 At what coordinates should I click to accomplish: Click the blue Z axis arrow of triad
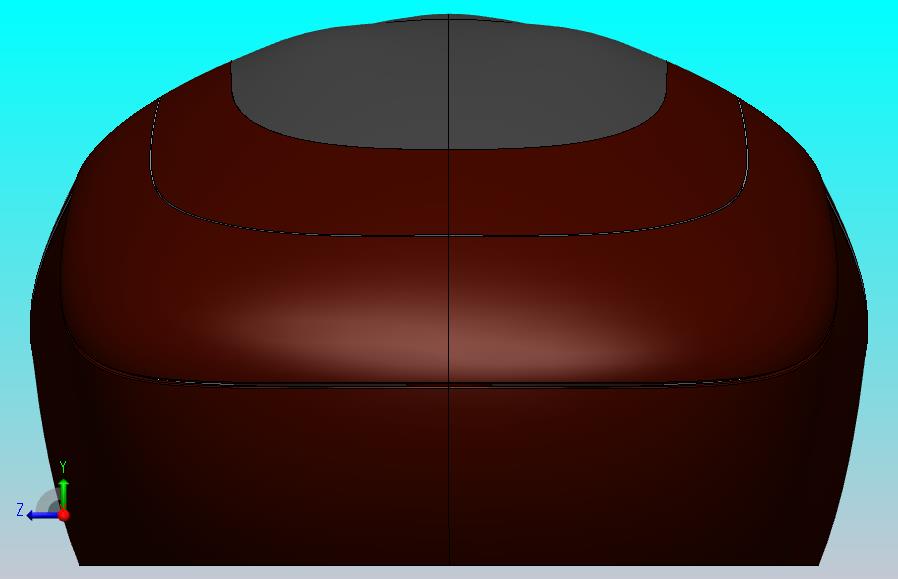[41, 515]
